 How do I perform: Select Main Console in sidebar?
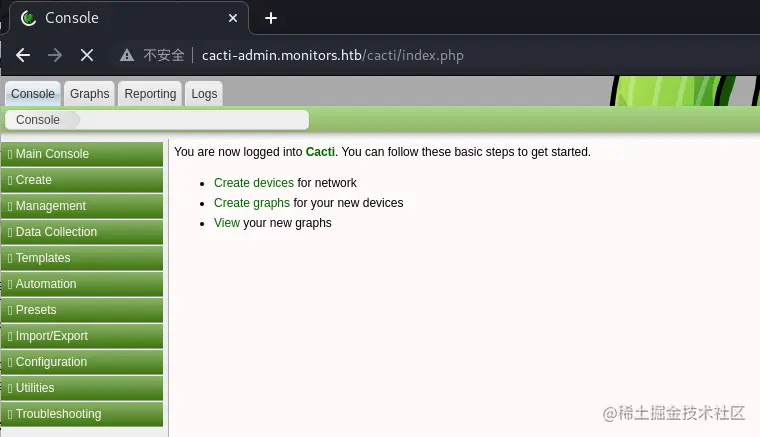[82, 154]
